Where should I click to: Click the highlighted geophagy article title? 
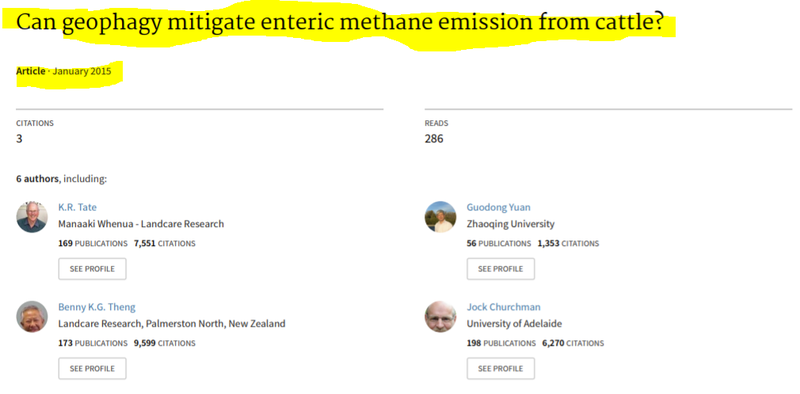[x=340, y=23]
